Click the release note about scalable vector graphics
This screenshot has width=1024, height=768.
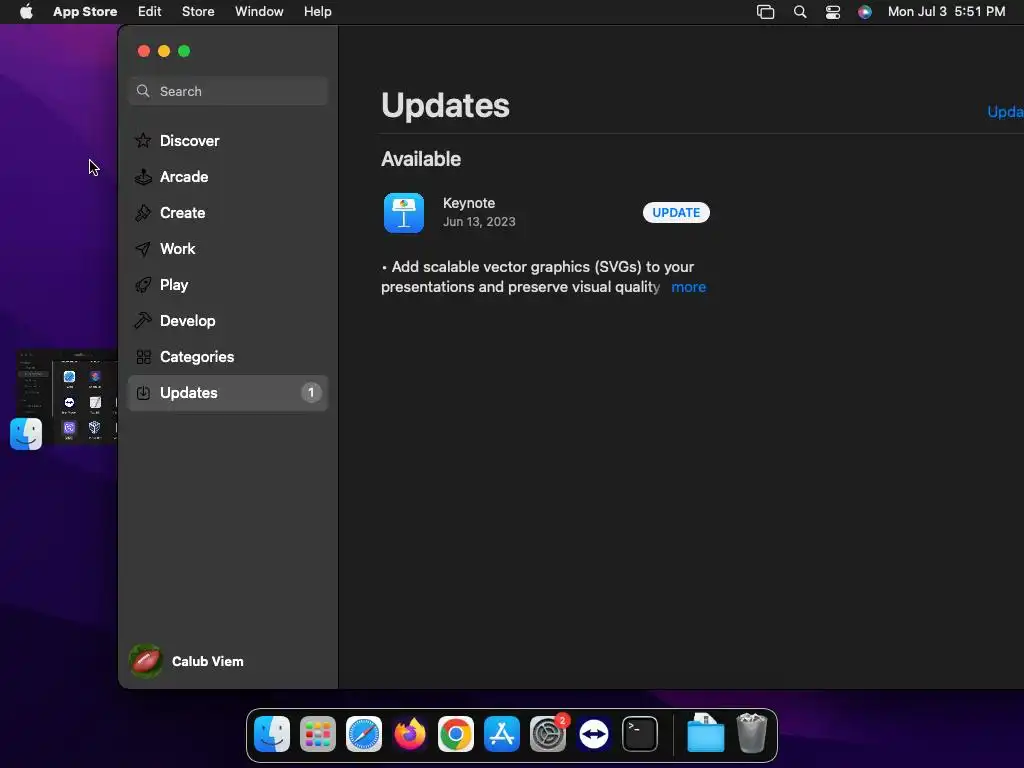pos(537,277)
